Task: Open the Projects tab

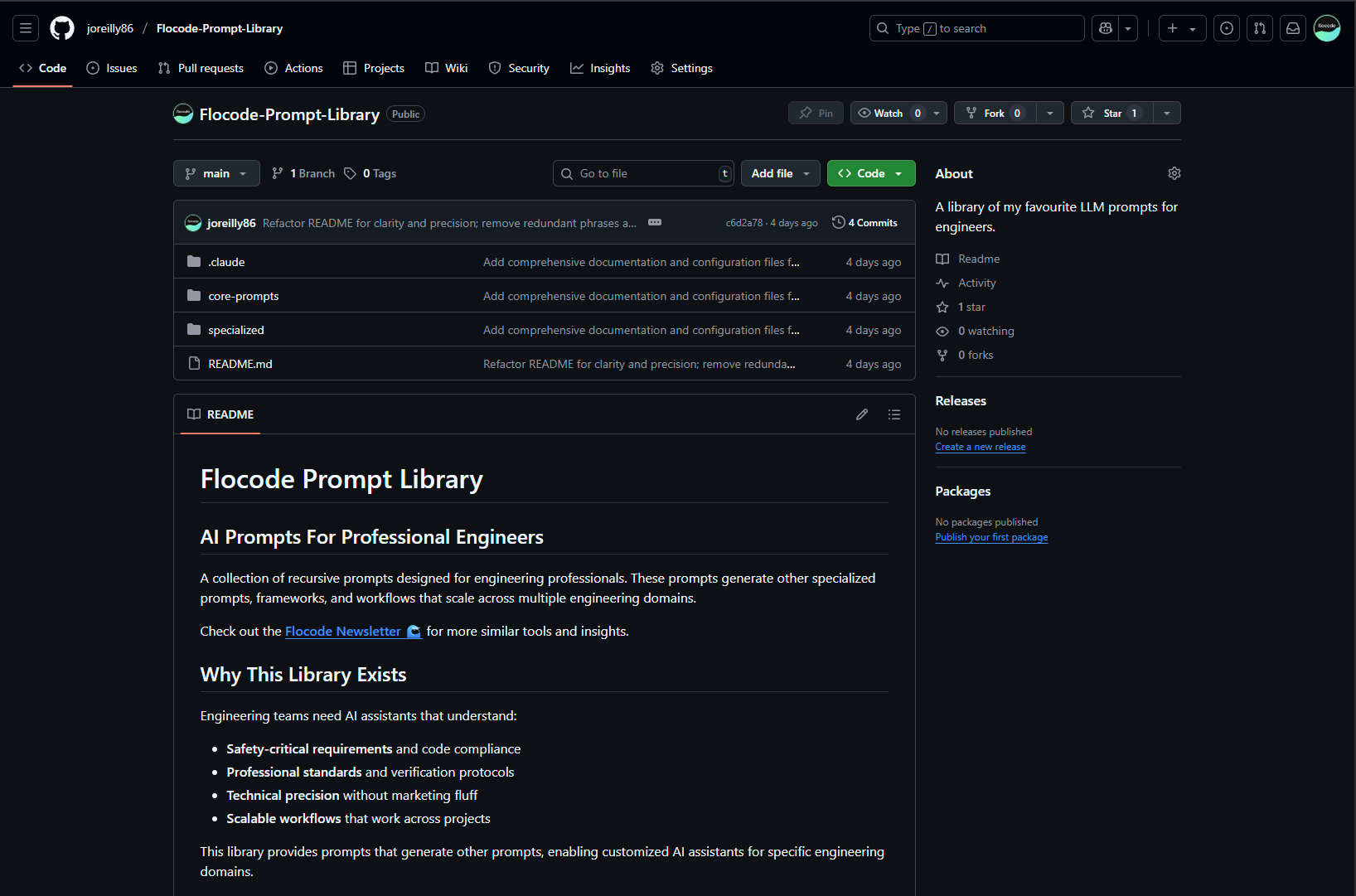Action: click(x=374, y=68)
